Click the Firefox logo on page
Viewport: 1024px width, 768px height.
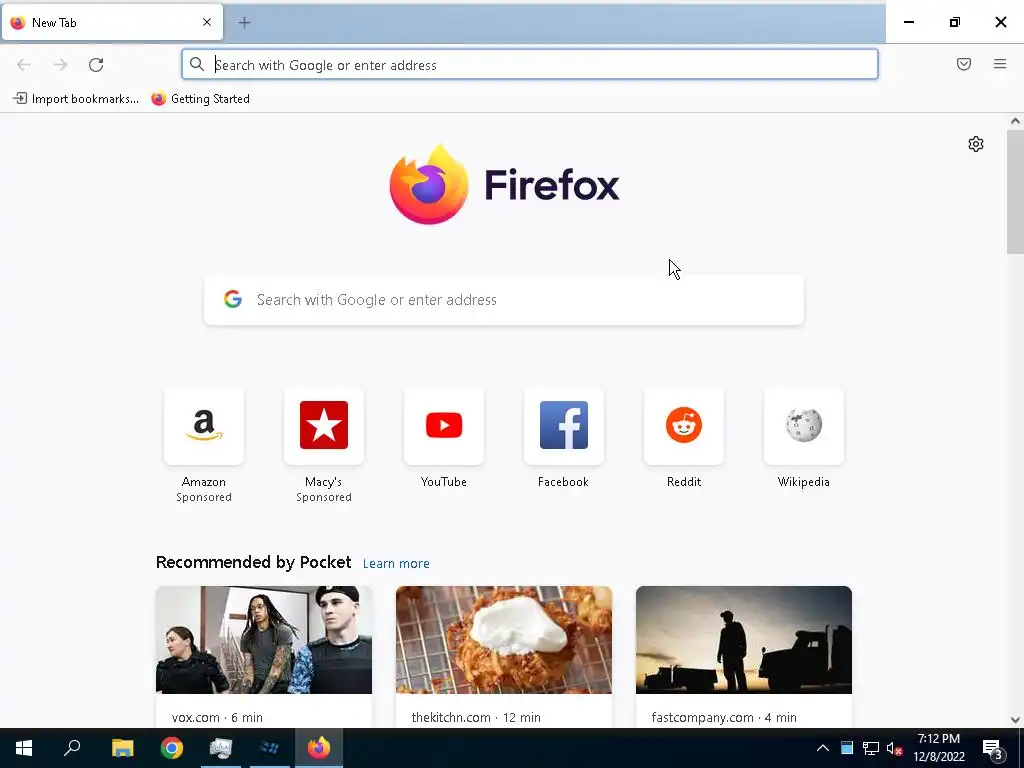504,184
